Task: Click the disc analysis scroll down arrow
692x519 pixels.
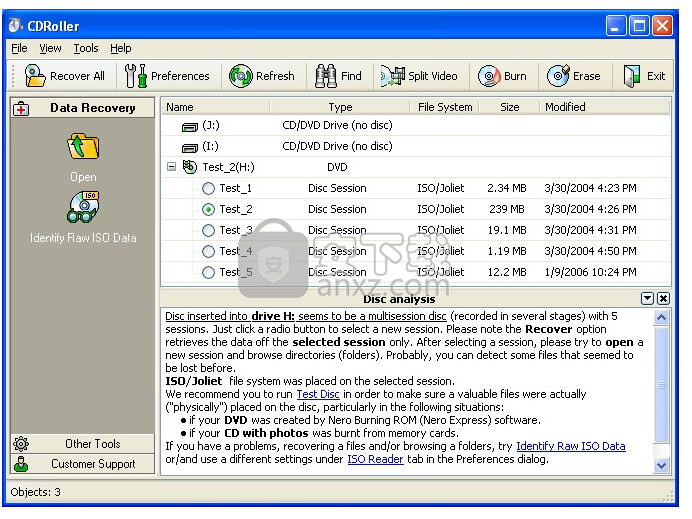Action: [x=661, y=465]
